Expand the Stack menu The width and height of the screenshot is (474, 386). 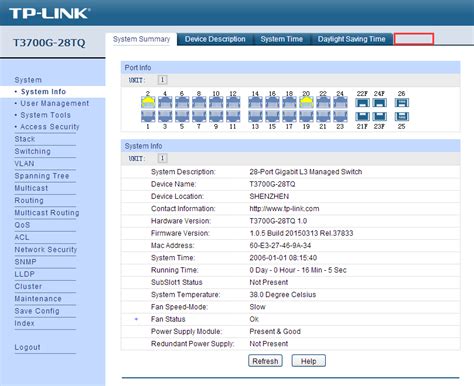pos(25,139)
